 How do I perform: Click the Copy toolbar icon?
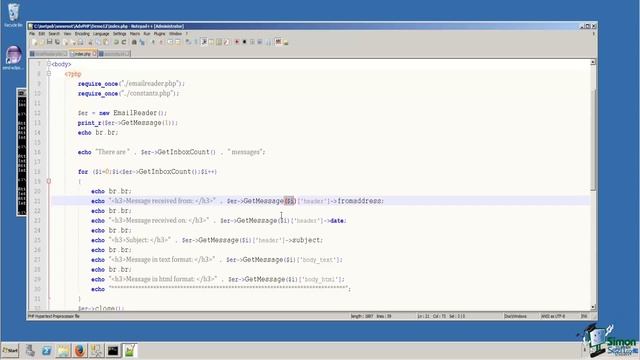click(x=98, y=42)
